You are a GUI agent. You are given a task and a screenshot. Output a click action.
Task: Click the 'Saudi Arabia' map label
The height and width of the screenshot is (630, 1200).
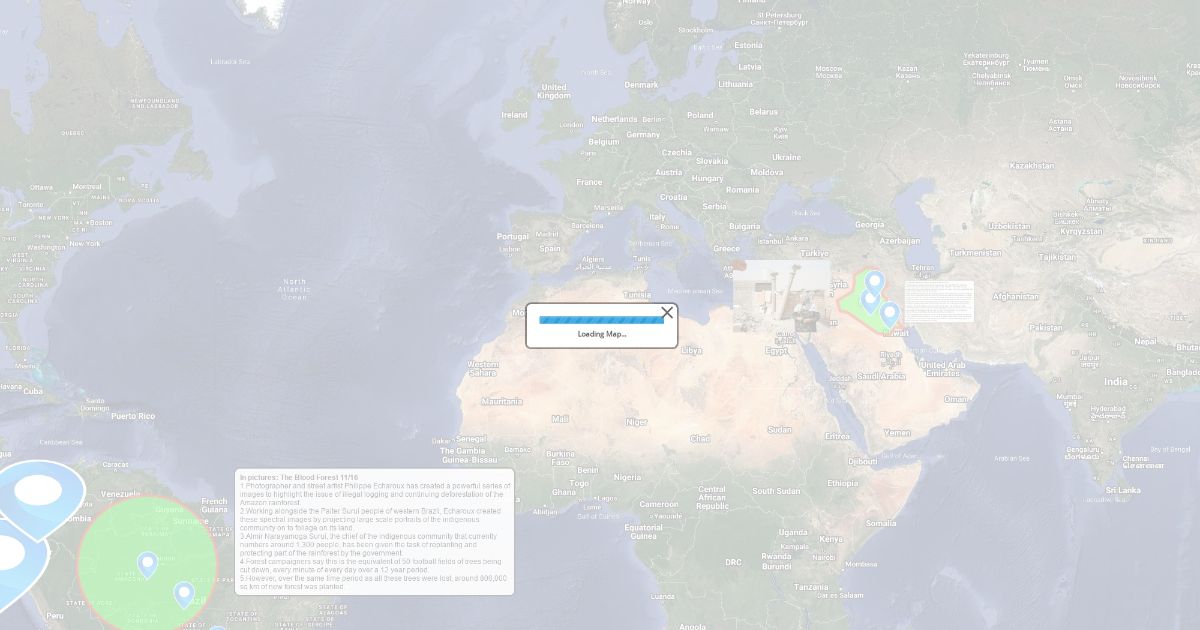[x=881, y=376]
